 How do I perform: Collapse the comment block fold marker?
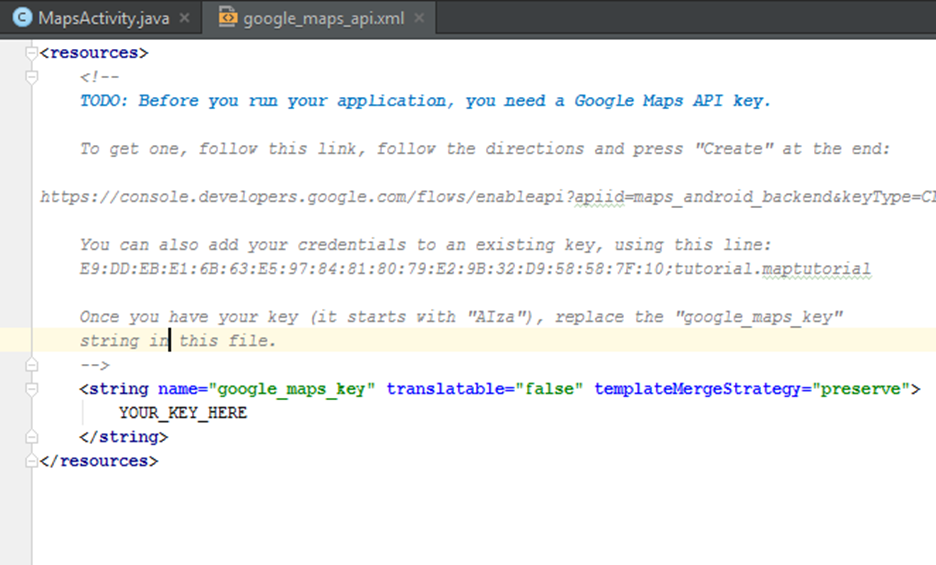pyautogui.click(x=31, y=77)
